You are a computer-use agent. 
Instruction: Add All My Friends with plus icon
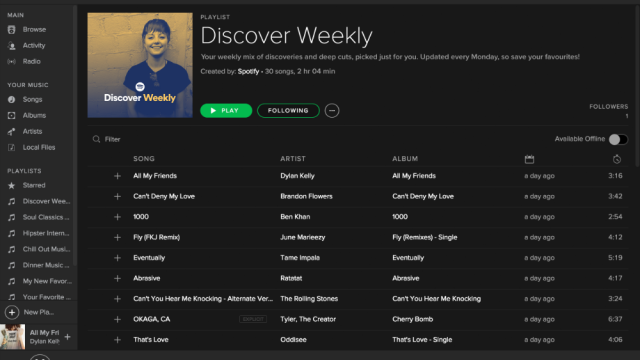(117, 176)
